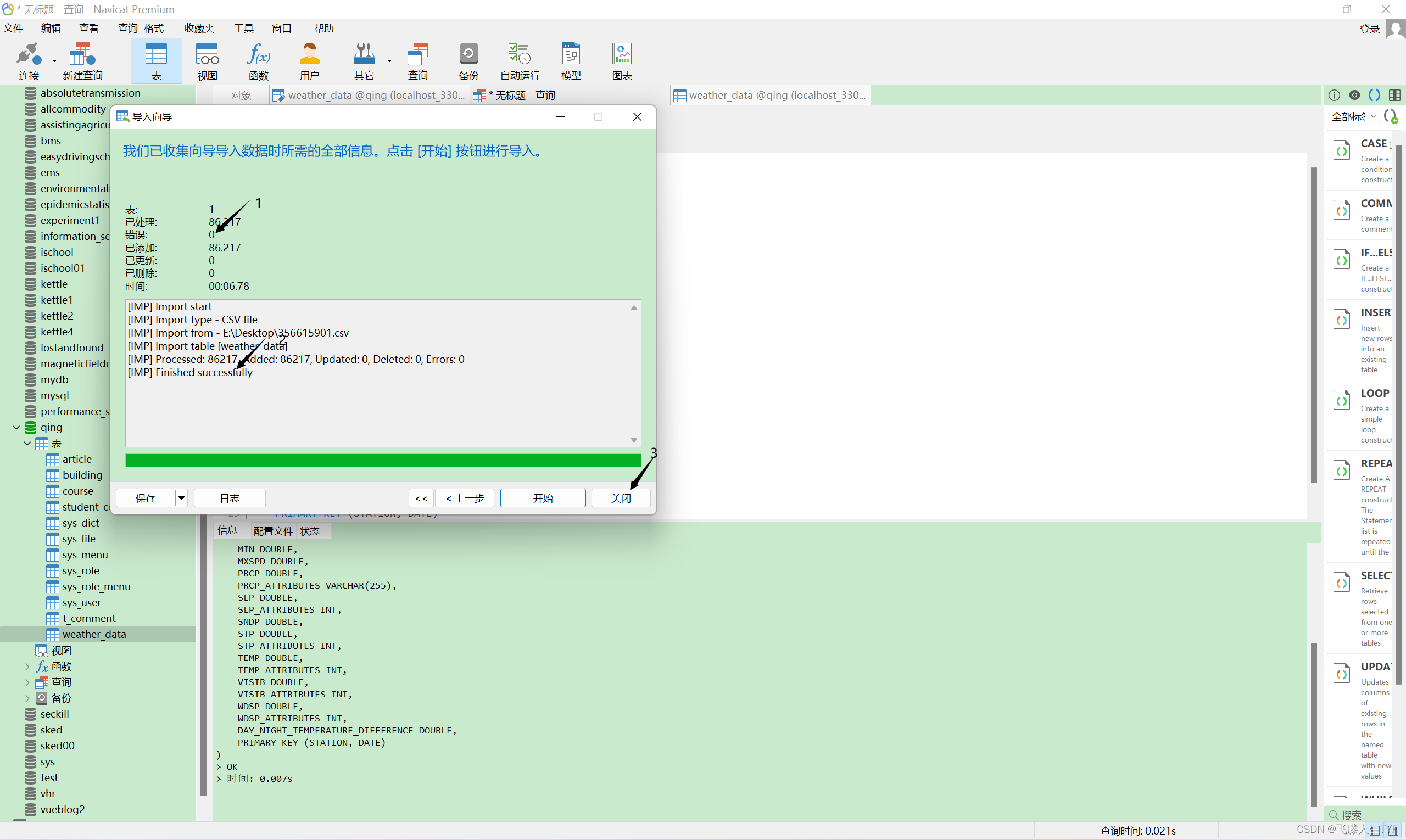Click the 保存 button in import wizard
This screenshot has width=1406, height=840.
(x=147, y=498)
